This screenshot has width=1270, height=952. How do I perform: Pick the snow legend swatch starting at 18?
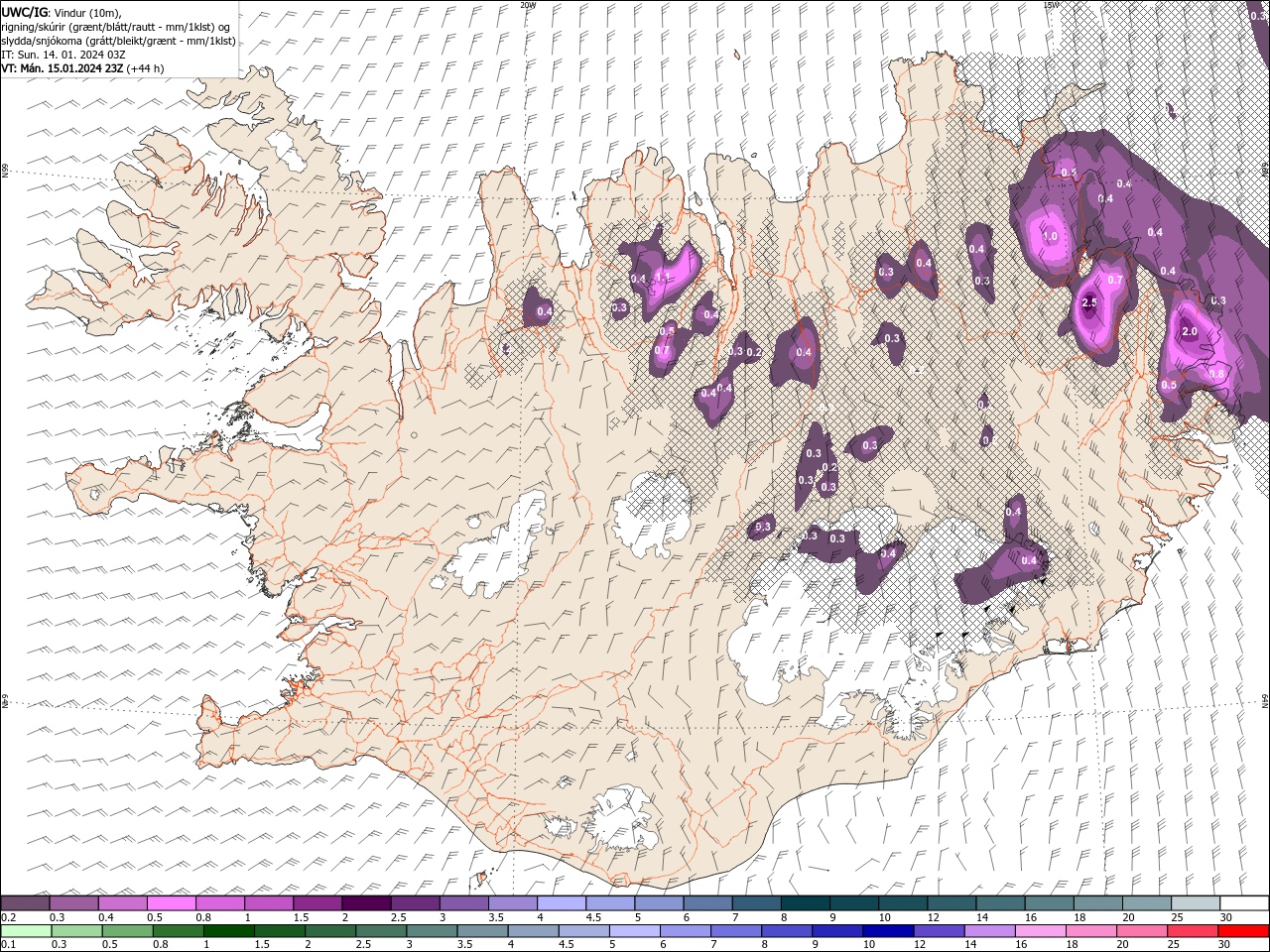click(x=1098, y=903)
